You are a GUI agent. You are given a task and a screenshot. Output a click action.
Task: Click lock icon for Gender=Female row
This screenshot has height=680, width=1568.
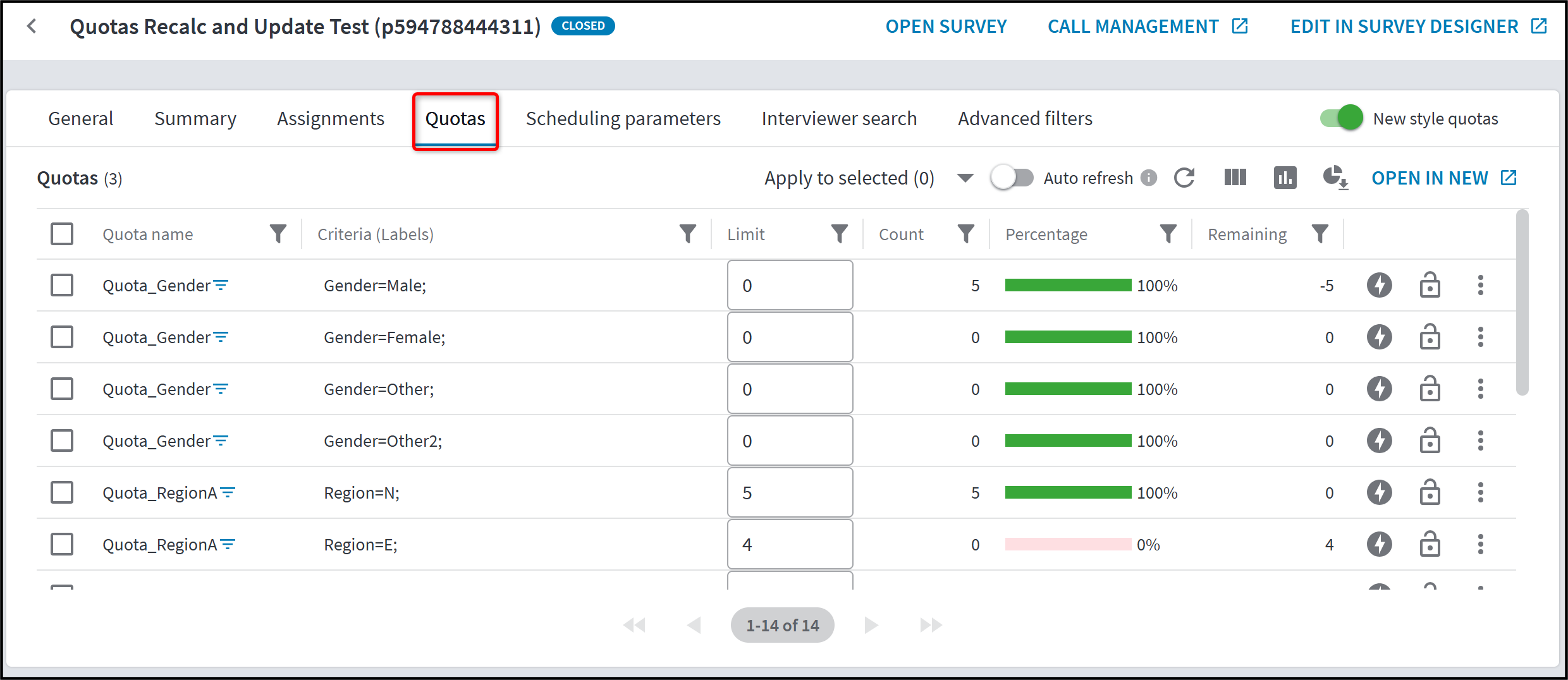coord(1430,336)
